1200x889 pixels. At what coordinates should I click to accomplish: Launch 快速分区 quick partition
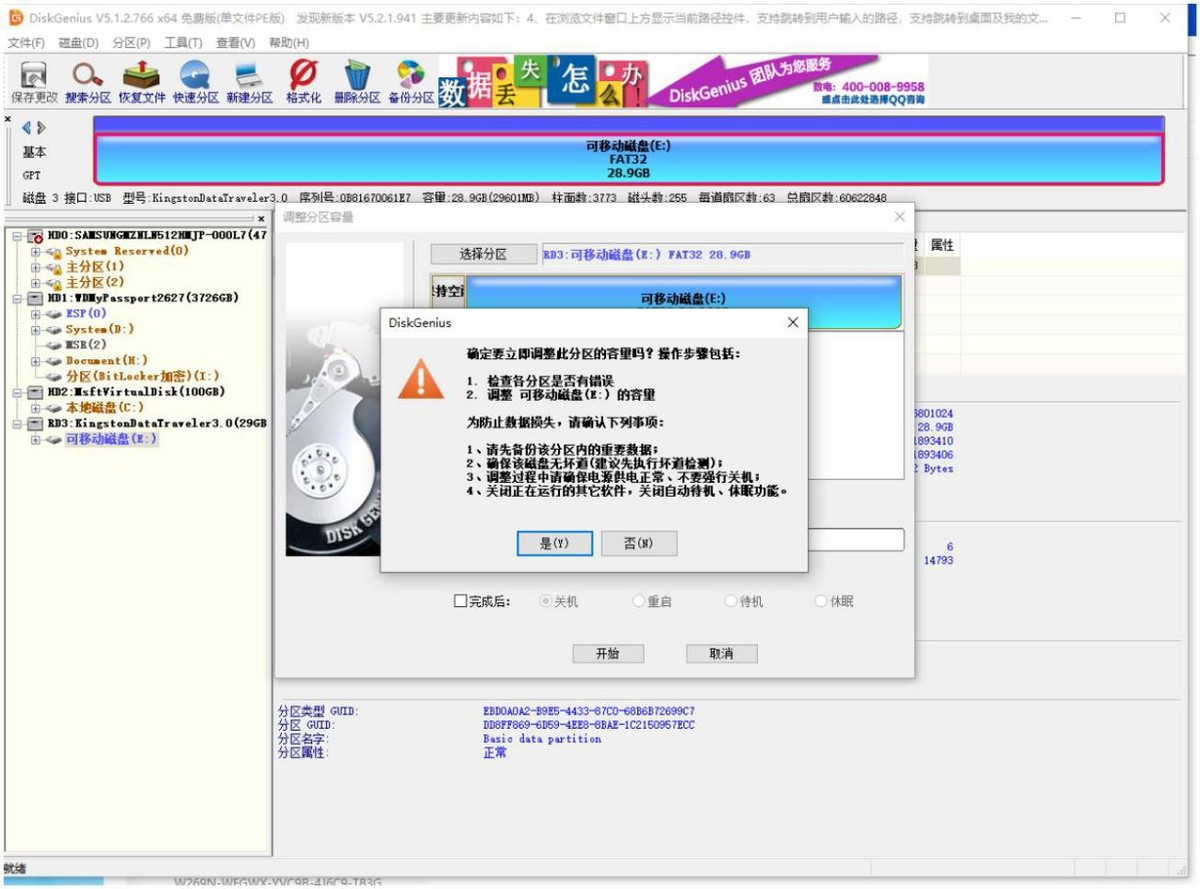pyautogui.click(x=196, y=80)
